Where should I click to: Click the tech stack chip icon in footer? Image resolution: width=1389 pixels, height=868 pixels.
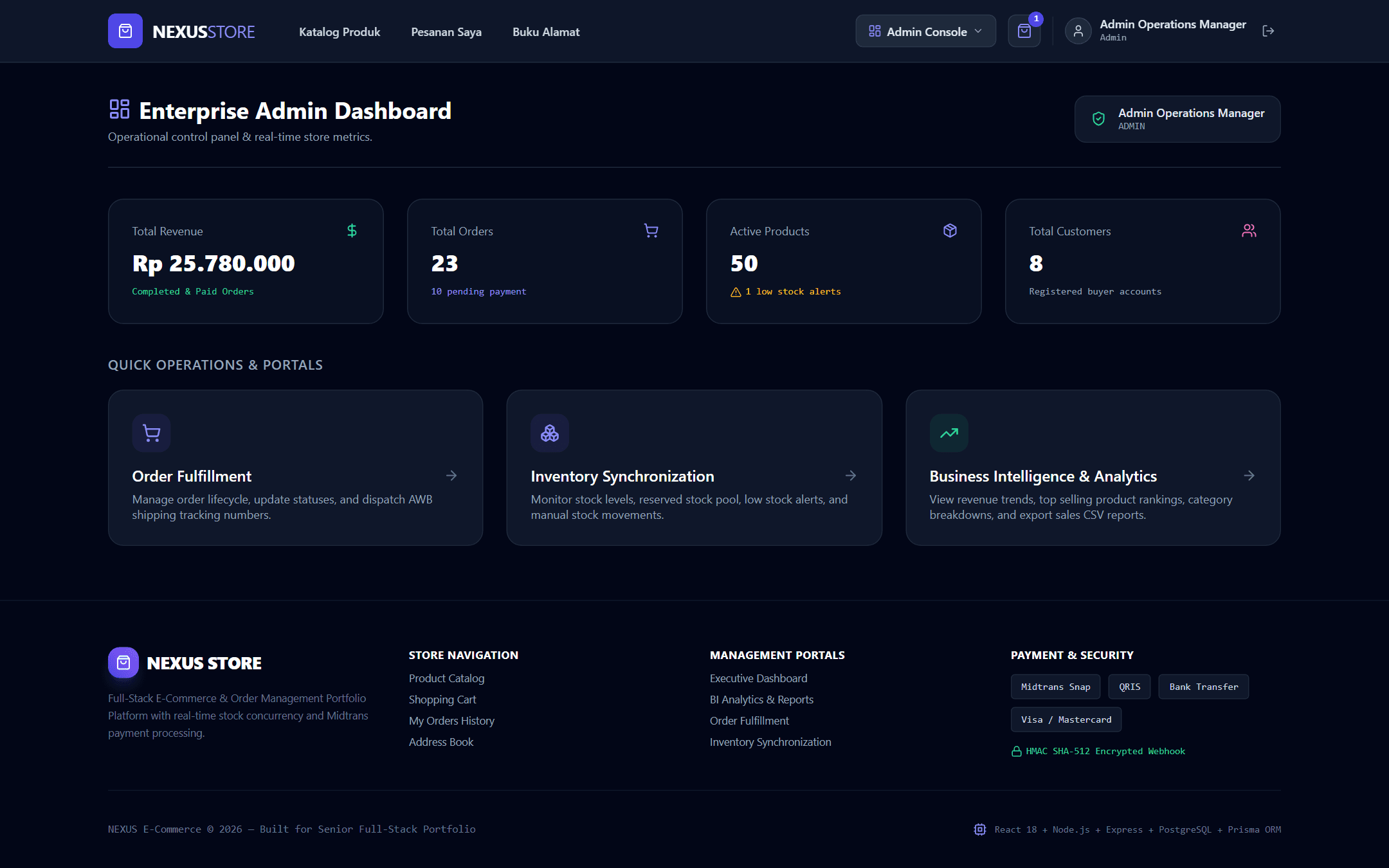[x=979, y=829]
